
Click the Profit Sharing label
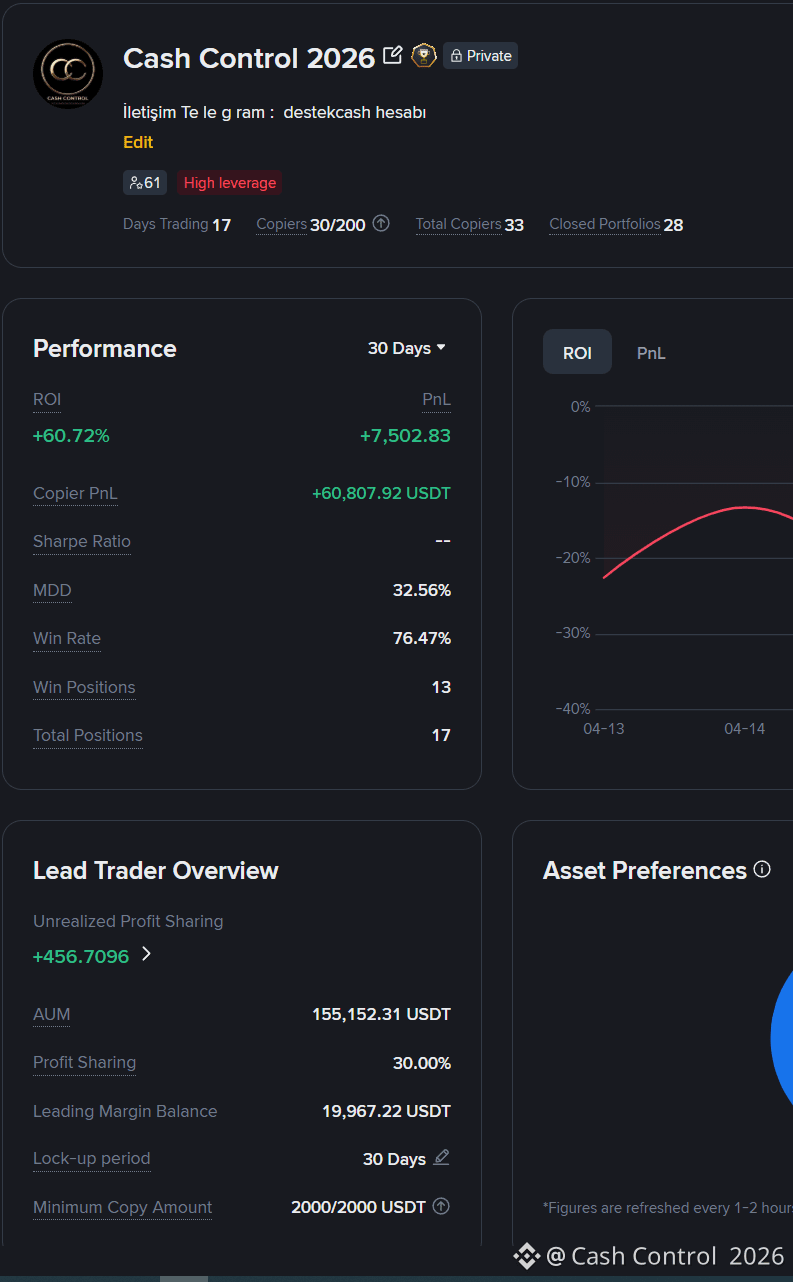(84, 1062)
